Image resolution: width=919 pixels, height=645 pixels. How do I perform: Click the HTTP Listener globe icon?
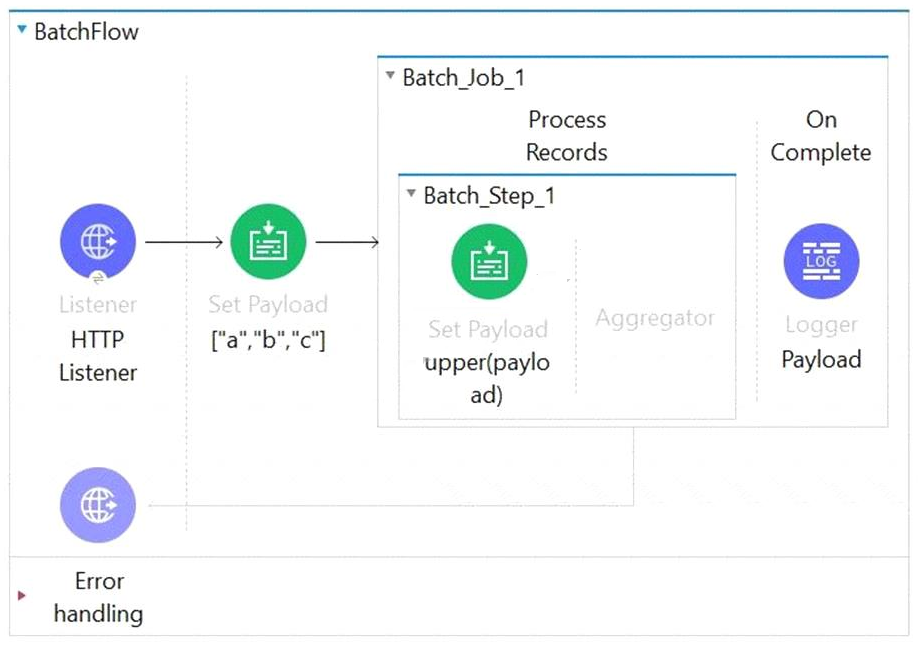point(97,242)
